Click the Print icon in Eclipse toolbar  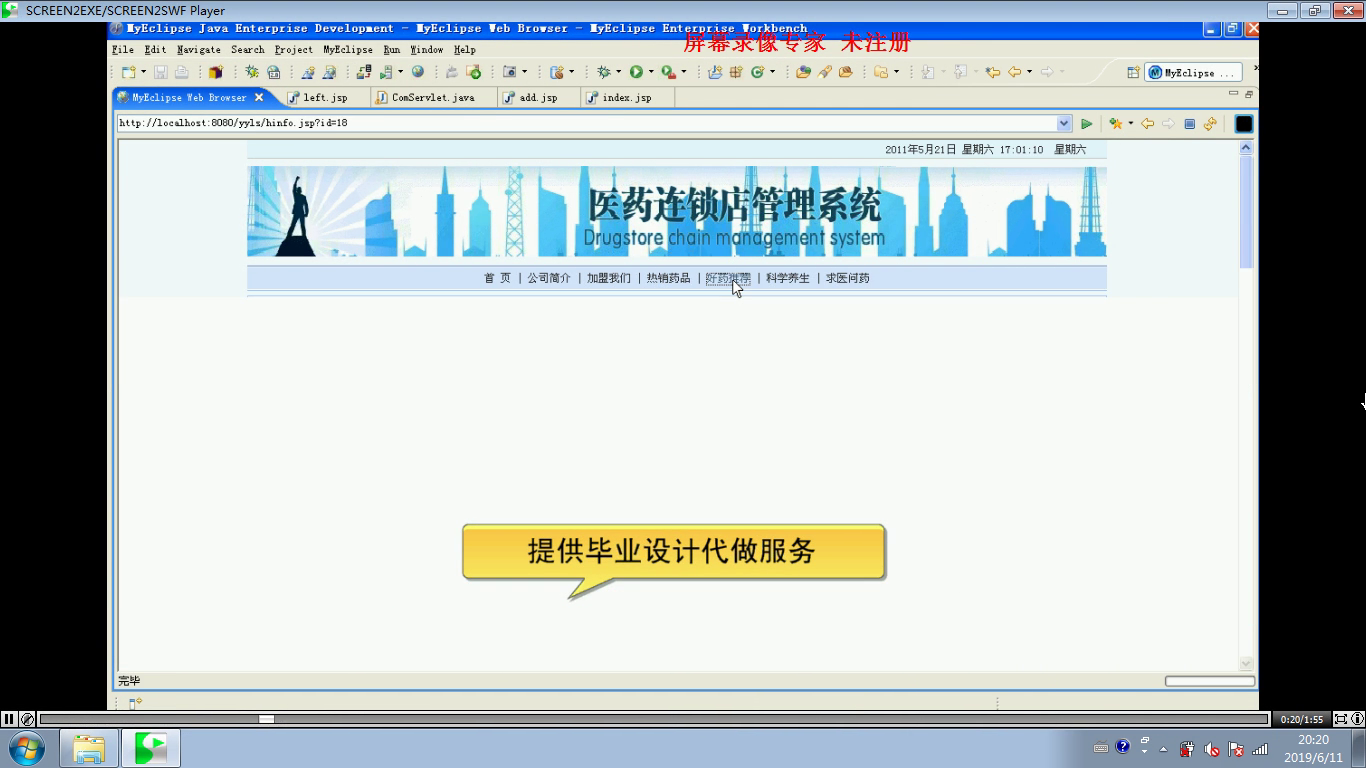click(x=181, y=72)
